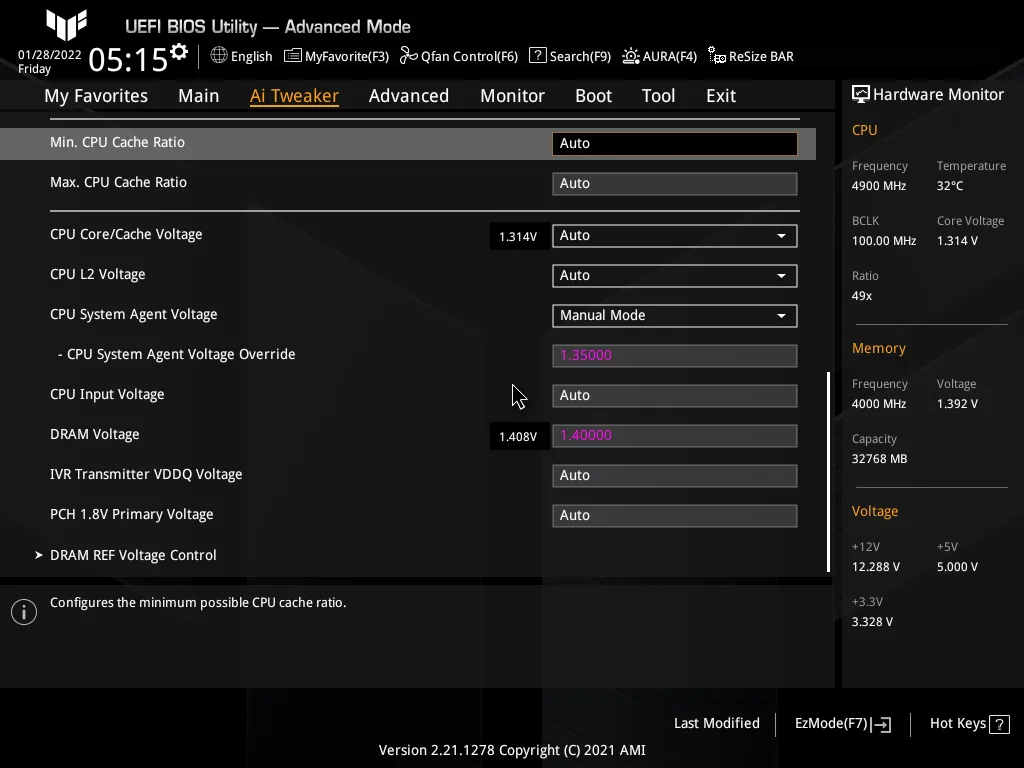Screen dimensions: 1024x768
Task: Click the PCH 1.8V Primary Voltage label
Action: [x=132, y=515]
